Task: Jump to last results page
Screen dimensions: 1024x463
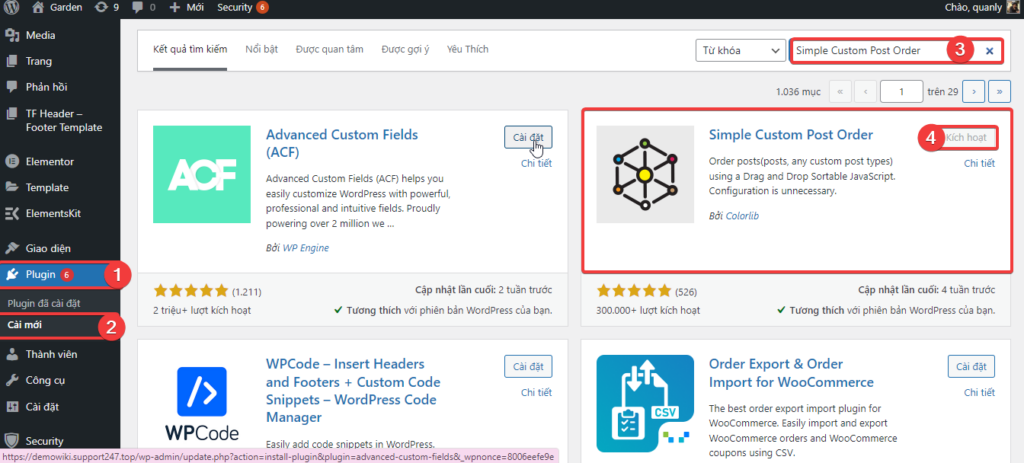Action: click(999, 92)
